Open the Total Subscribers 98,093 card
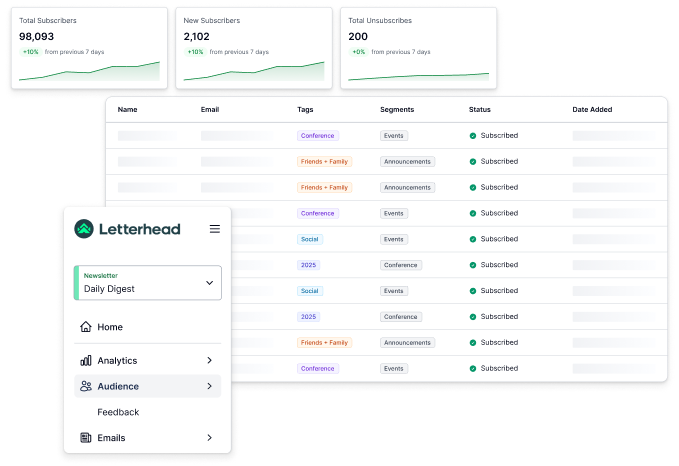 point(89,48)
